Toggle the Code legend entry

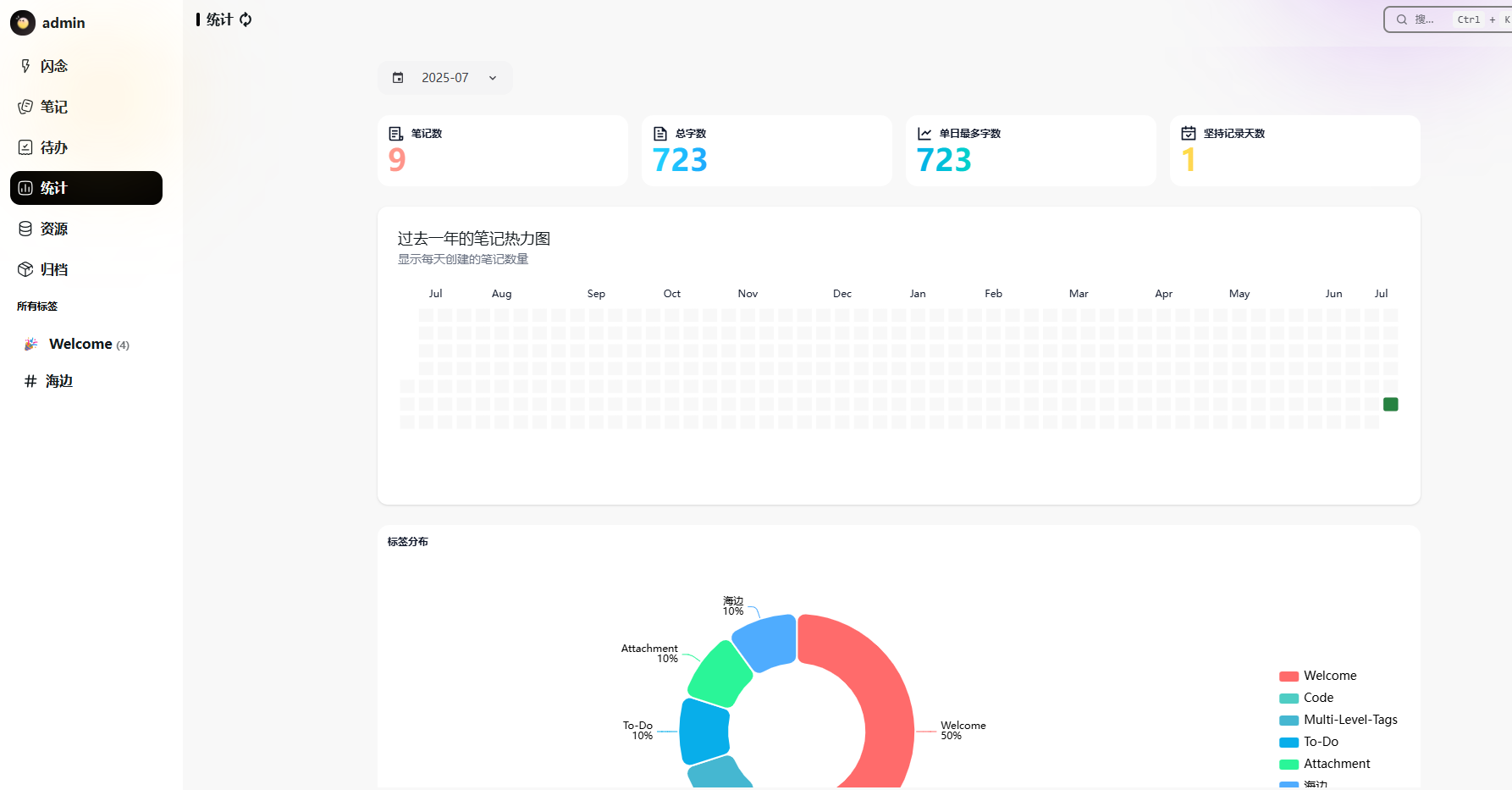[1306, 698]
